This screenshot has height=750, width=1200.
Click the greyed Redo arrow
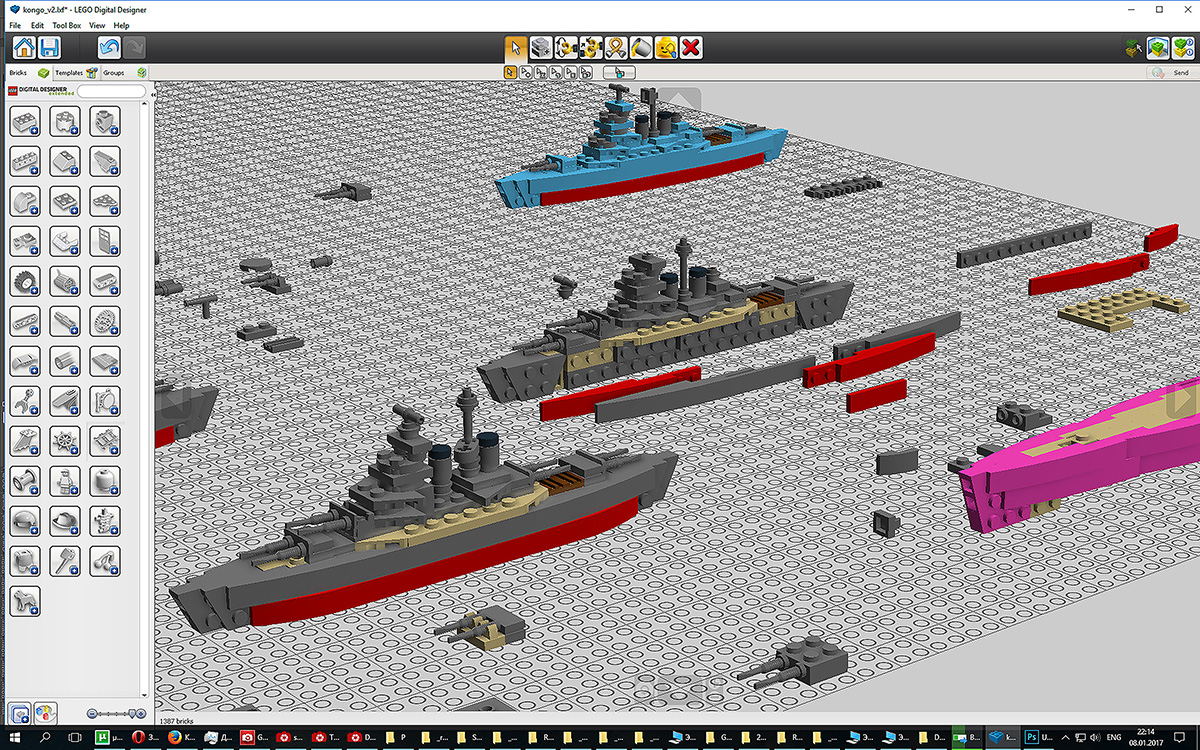(134, 47)
